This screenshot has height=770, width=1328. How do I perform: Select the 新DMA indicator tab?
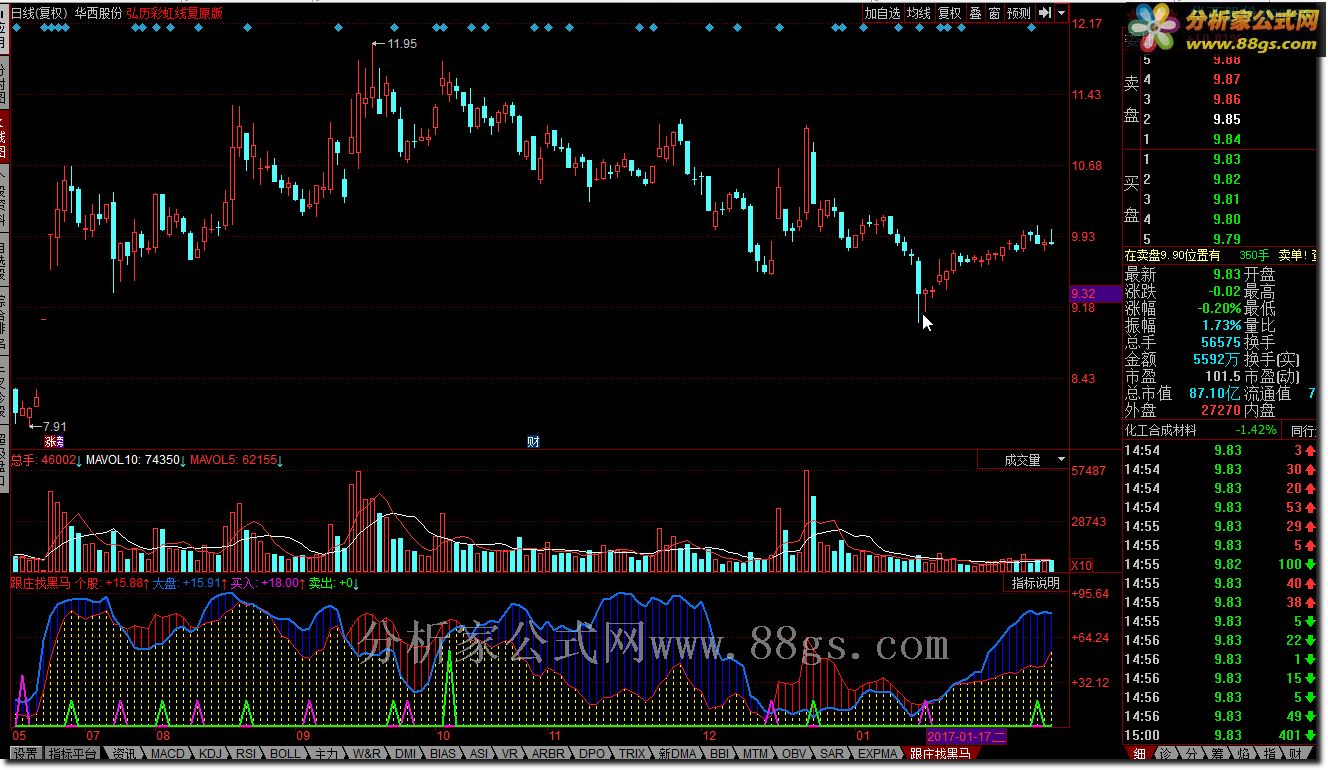tap(677, 753)
